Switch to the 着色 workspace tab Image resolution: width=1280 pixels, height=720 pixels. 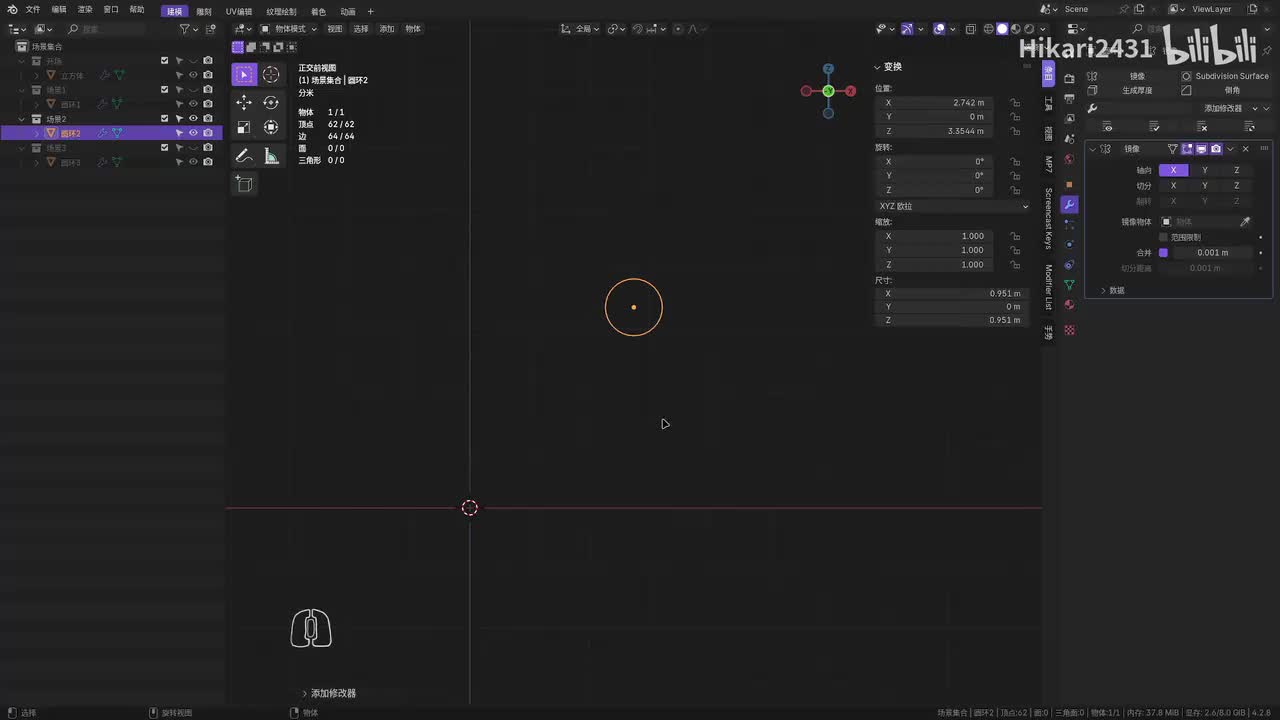318,11
